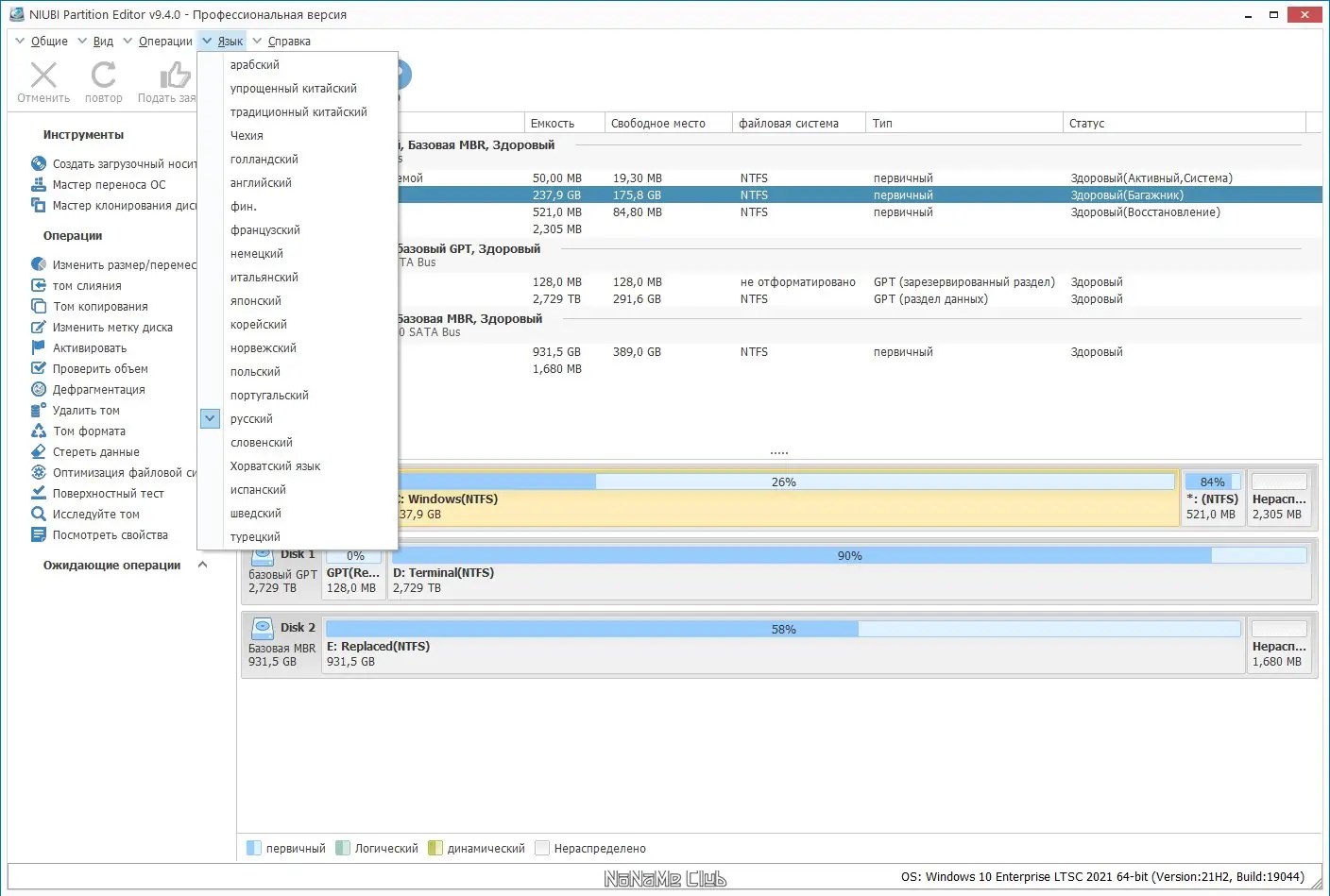
Task: Open the Вид dropdown
Action: 102,41
